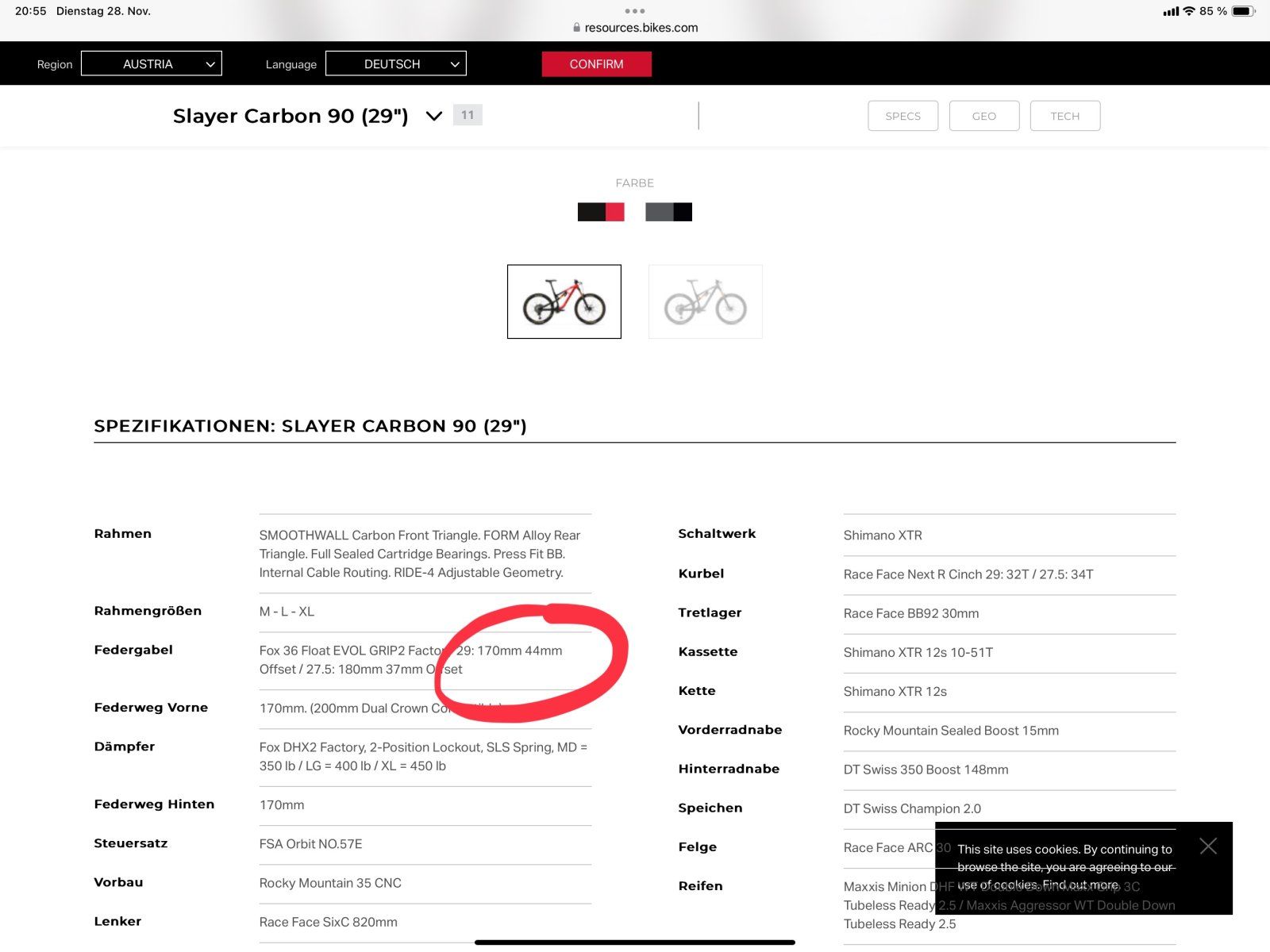Click the 'DT Swiss Champion 2.0' spokes value

point(912,808)
